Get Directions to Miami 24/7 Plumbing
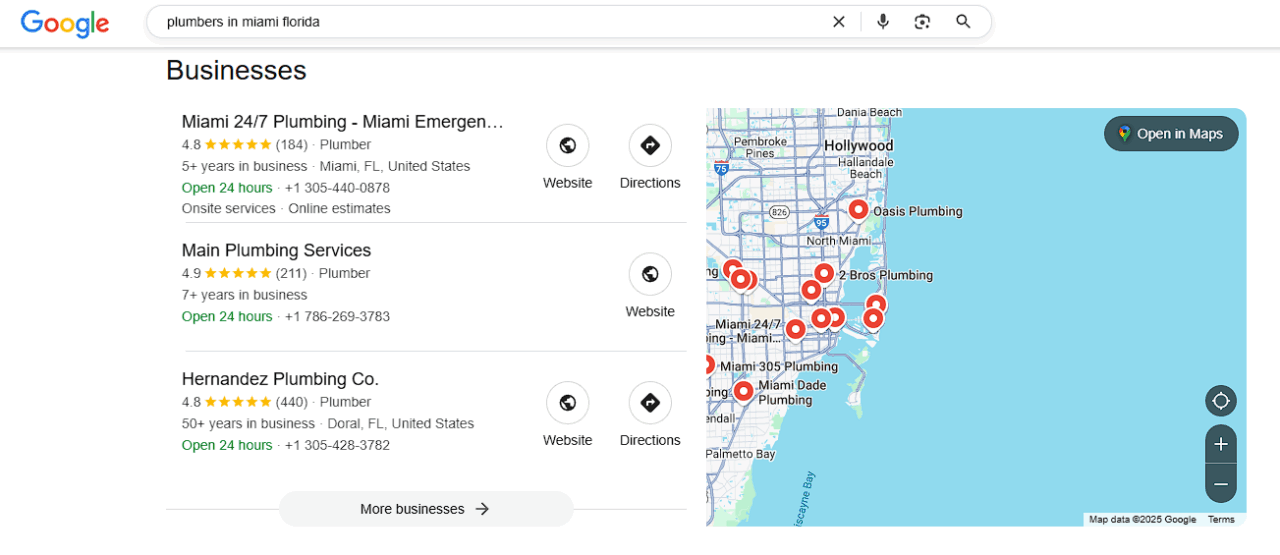1280x555 pixels. [x=650, y=157]
